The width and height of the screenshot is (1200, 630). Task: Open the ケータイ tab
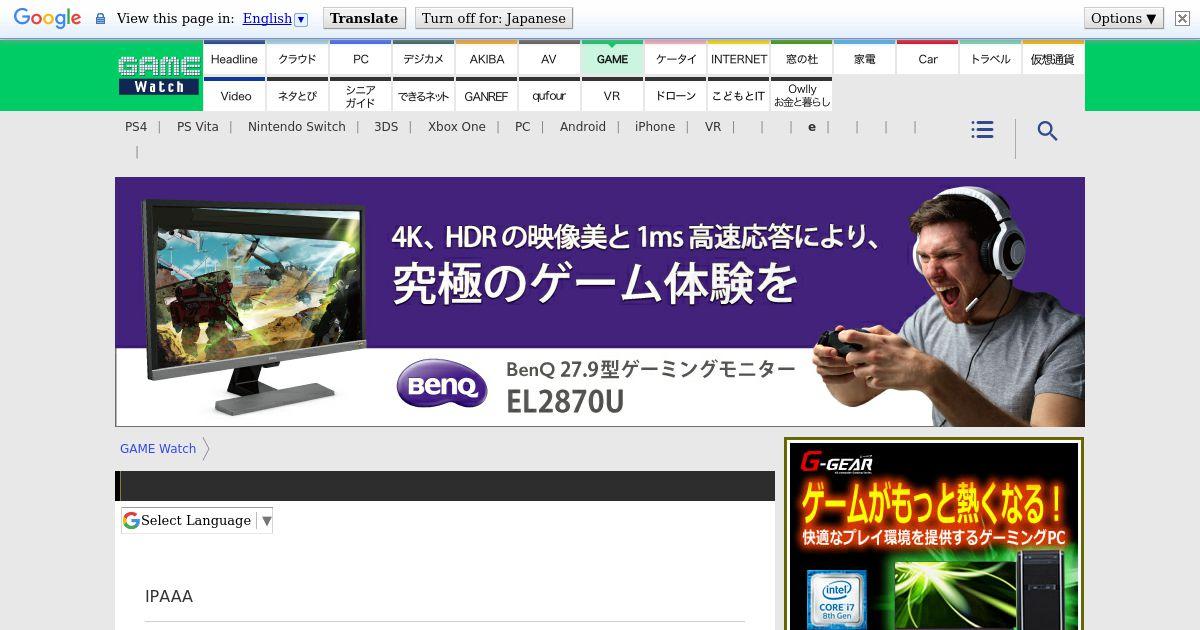pos(675,58)
